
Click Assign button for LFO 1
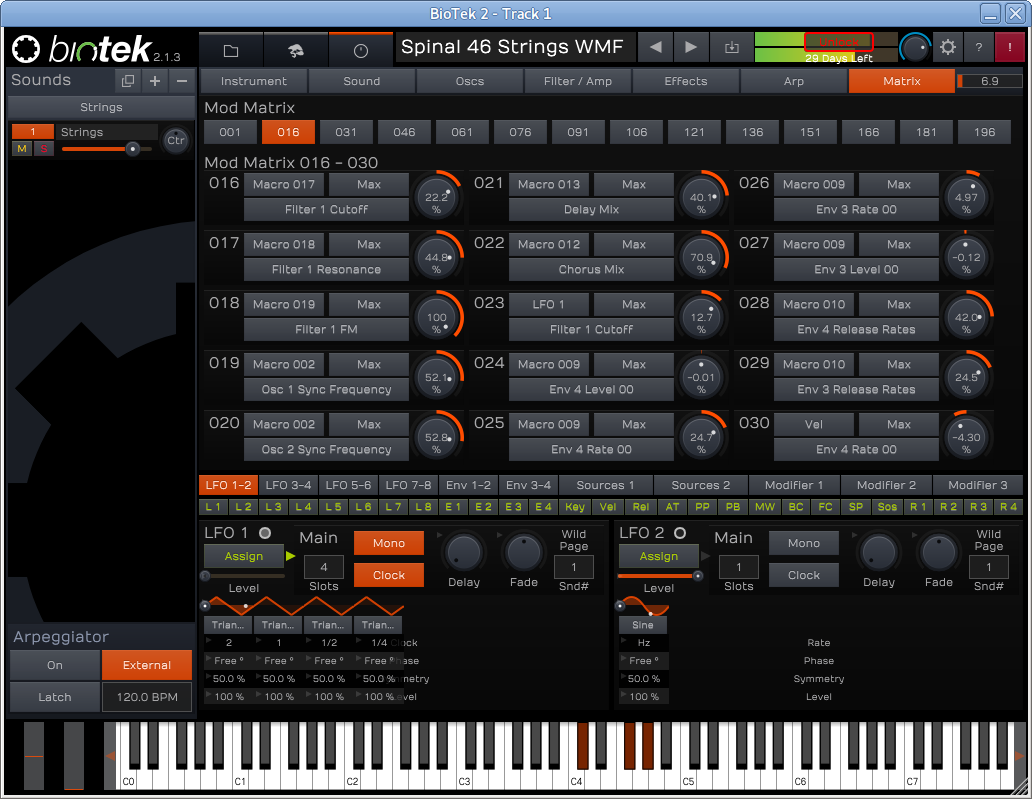[244, 556]
